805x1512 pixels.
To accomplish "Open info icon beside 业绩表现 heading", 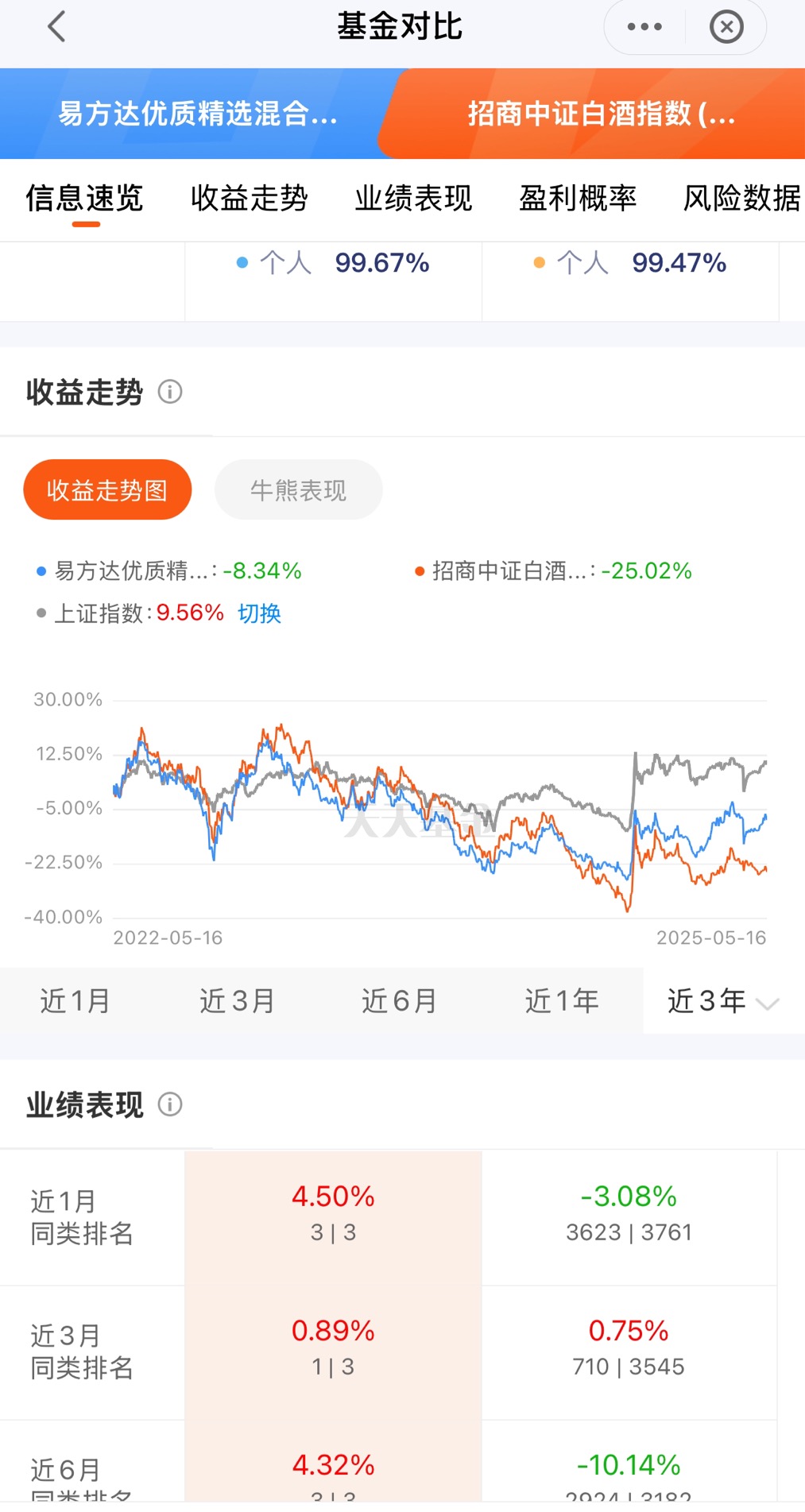I will click(x=170, y=1104).
